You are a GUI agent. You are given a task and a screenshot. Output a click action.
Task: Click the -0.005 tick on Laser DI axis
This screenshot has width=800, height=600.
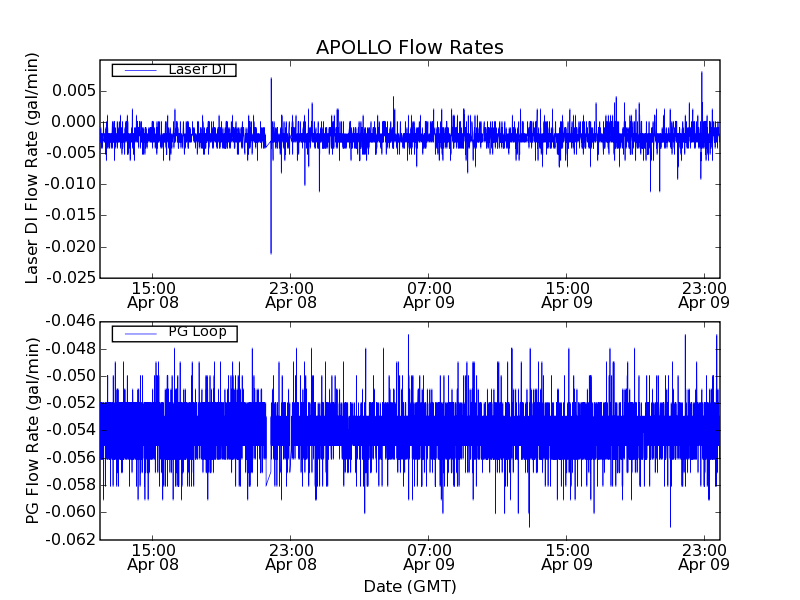(71, 153)
